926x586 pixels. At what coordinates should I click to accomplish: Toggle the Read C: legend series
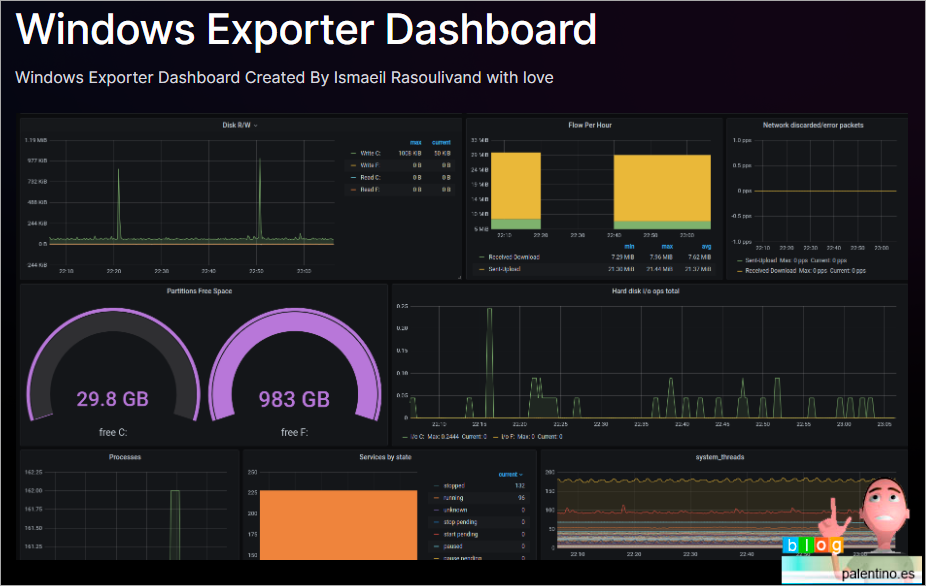369,177
